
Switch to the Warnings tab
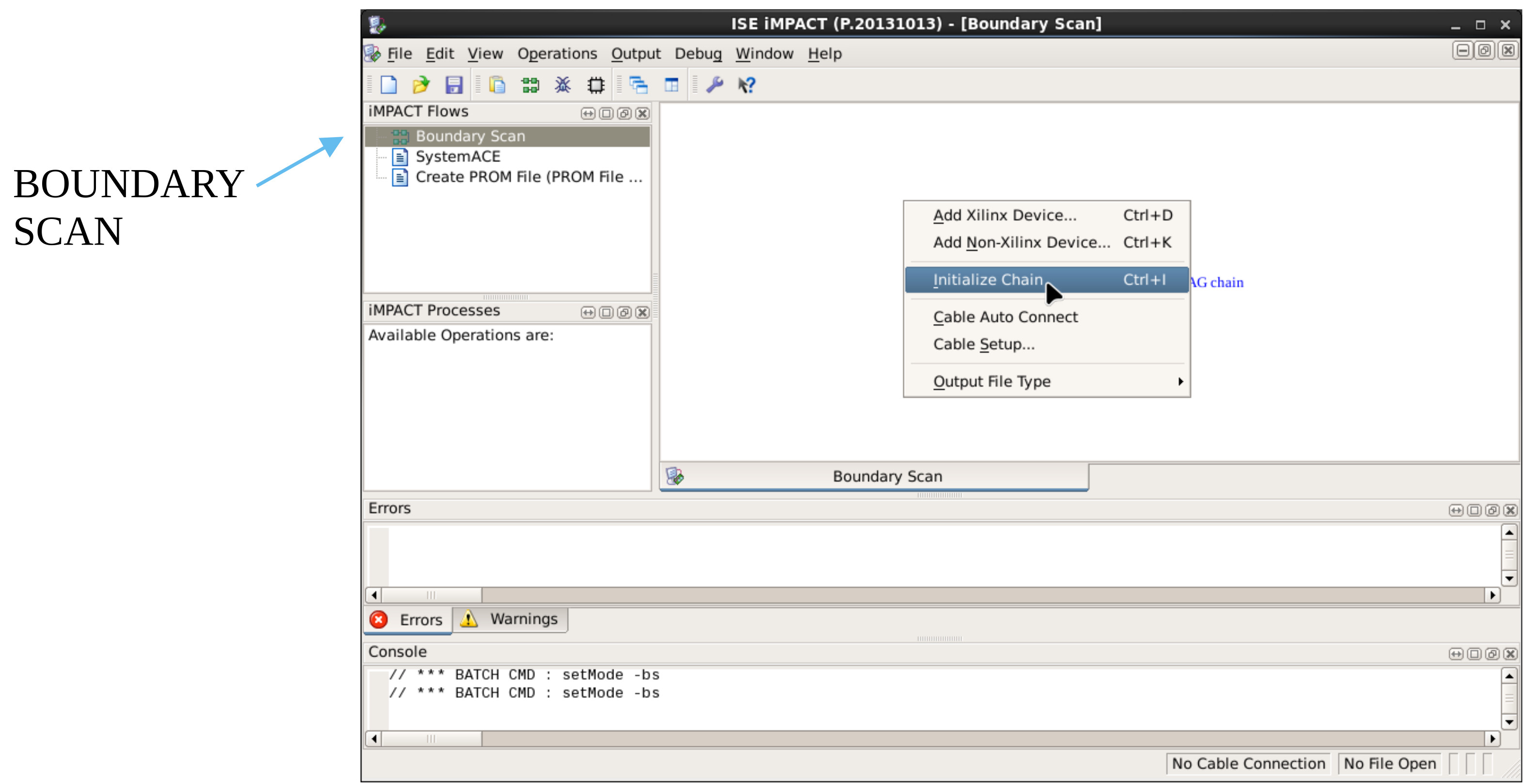point(510,620)
